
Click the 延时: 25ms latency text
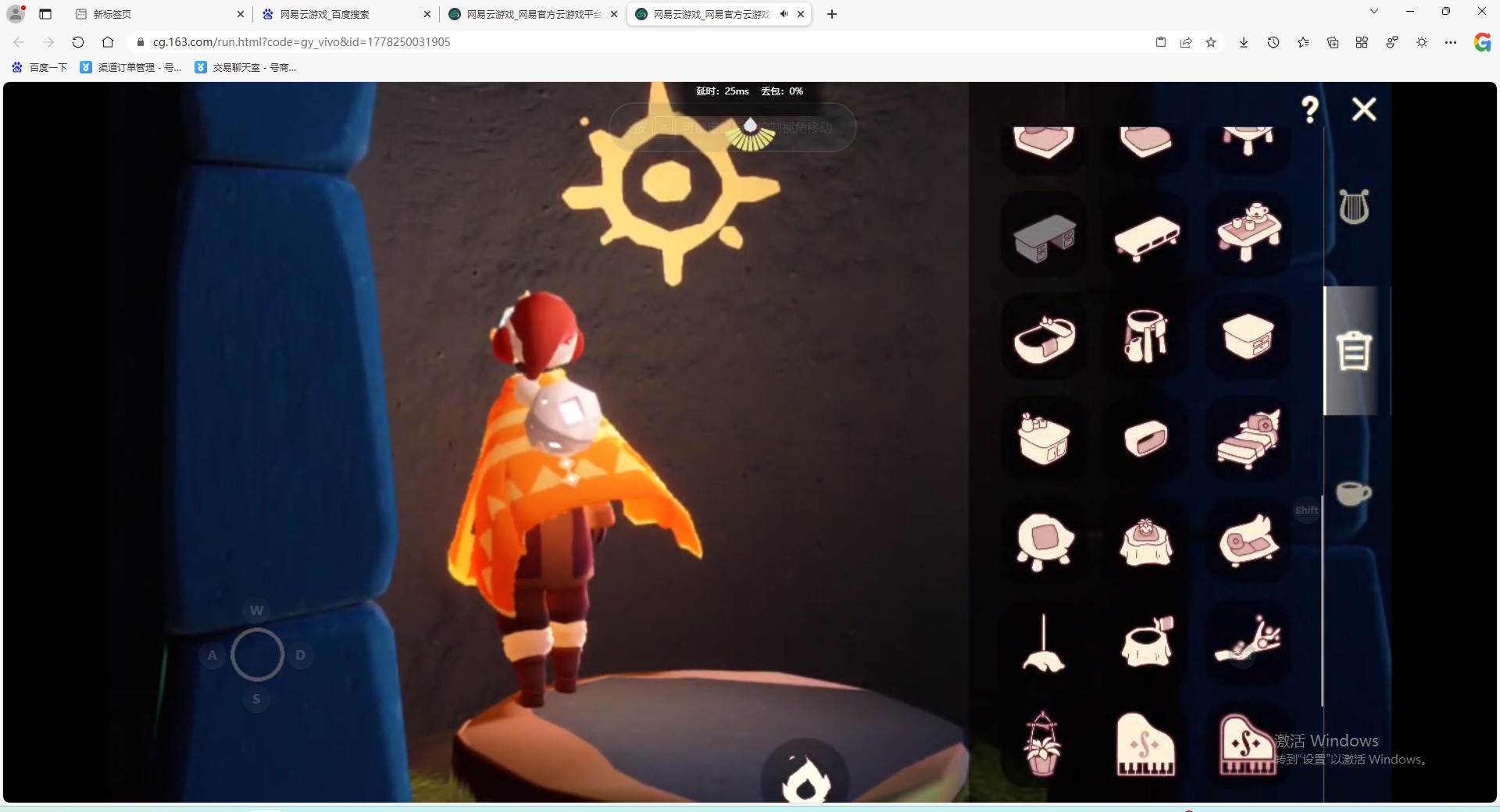(x=723, y=91)
